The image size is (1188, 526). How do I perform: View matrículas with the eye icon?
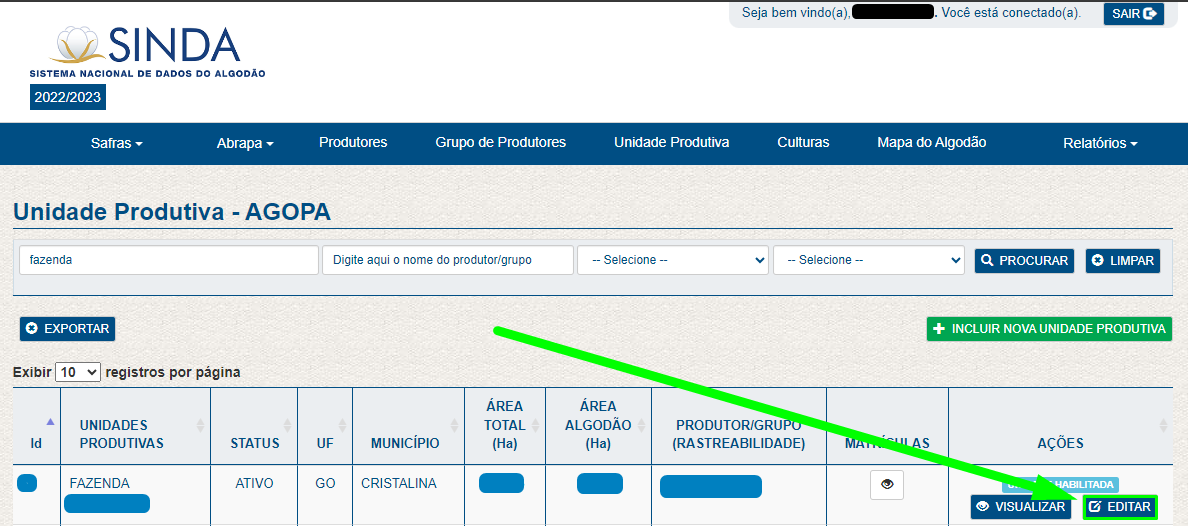click(886, 484)
